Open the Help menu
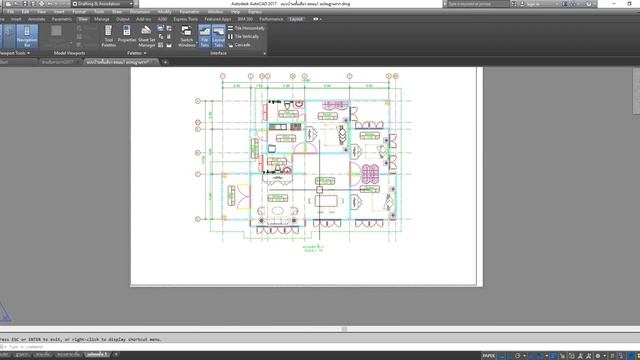 coord(236,12)
